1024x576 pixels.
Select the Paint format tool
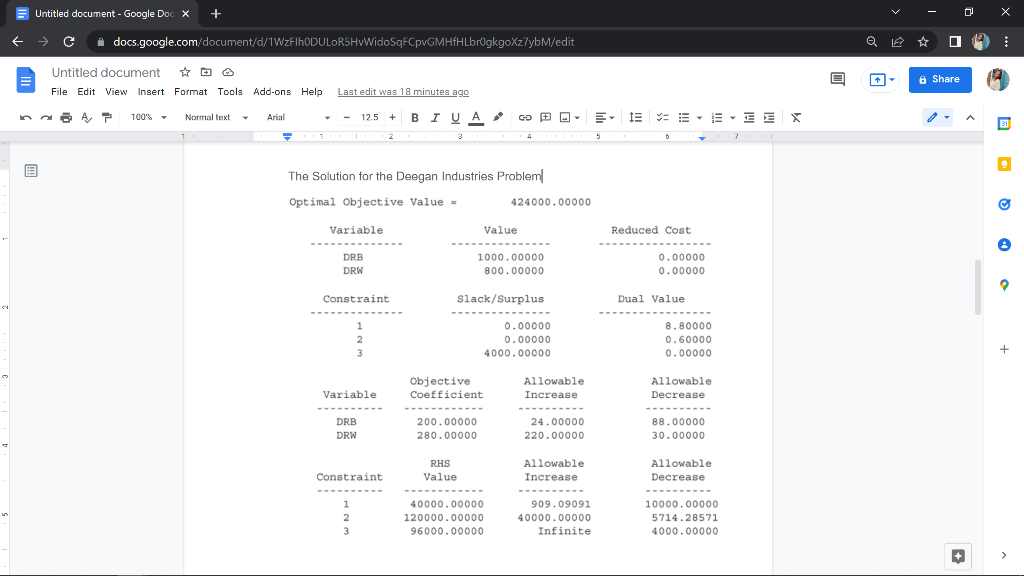coord(106,118)
